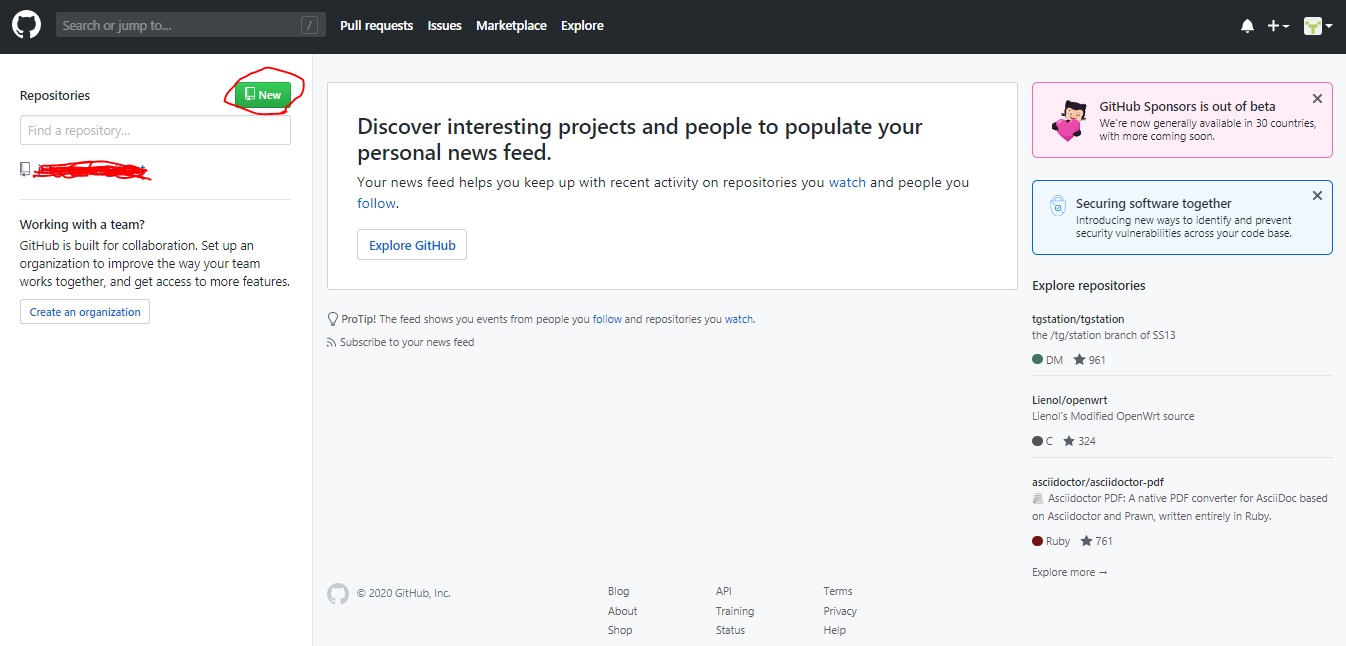This screenshot has width=1346, height=646.
Task: Click the Explore repositories heading
Action: pos(1089,285)
